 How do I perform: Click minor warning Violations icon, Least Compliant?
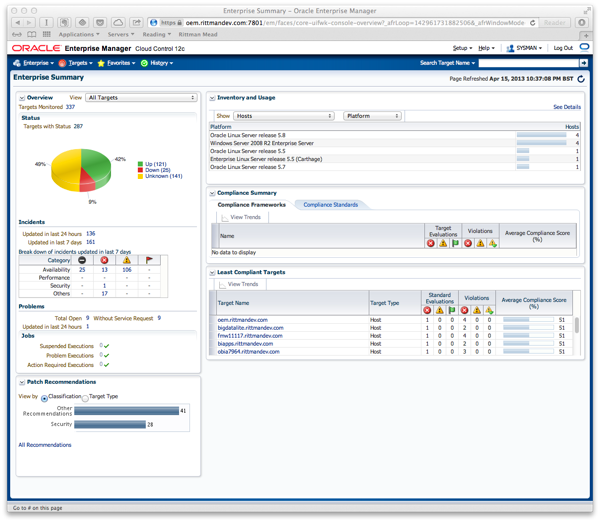click(x=489, y=310)
